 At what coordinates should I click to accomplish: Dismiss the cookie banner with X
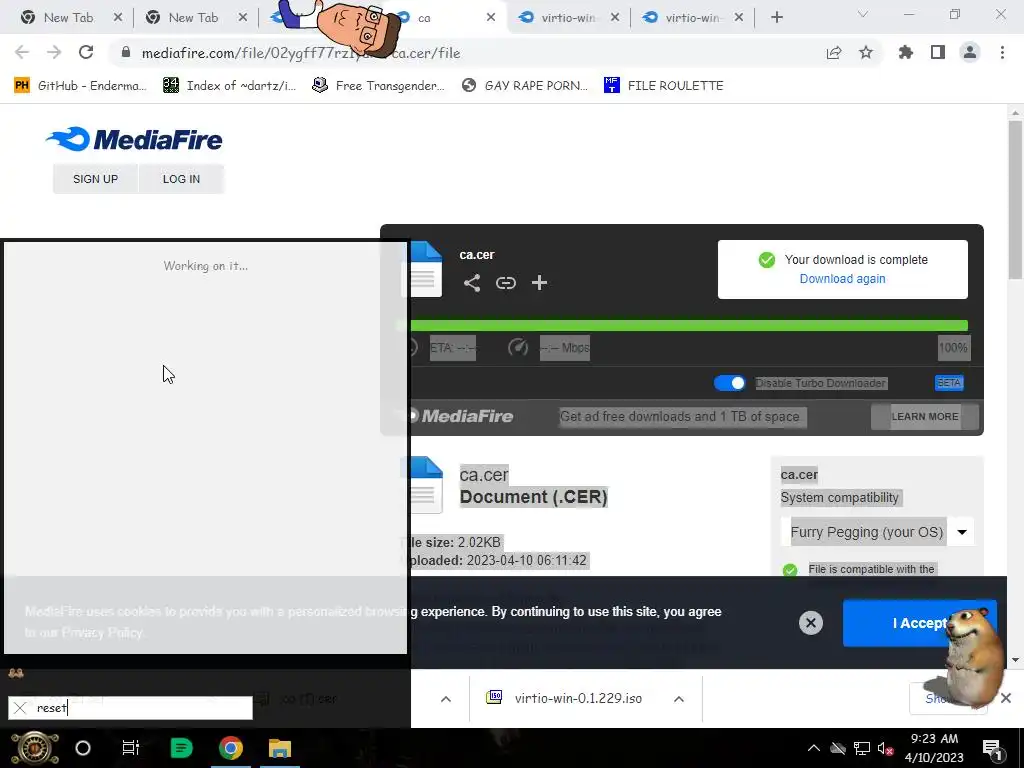(810, 623)
